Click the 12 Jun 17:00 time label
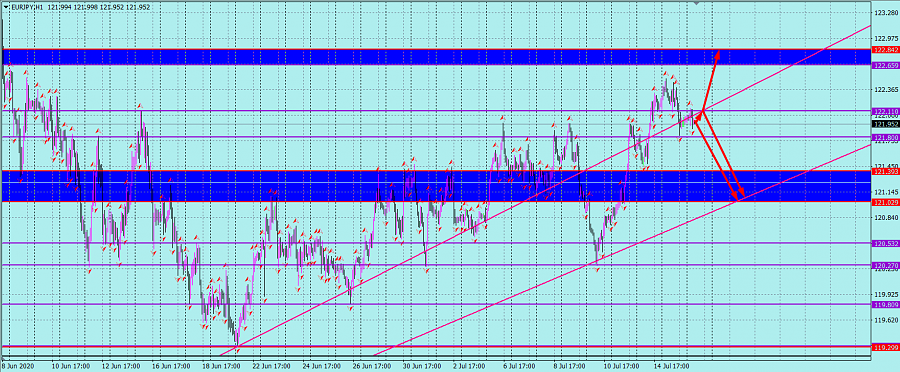Viewport: 900px width, 372px height. (x=120, y=365)
